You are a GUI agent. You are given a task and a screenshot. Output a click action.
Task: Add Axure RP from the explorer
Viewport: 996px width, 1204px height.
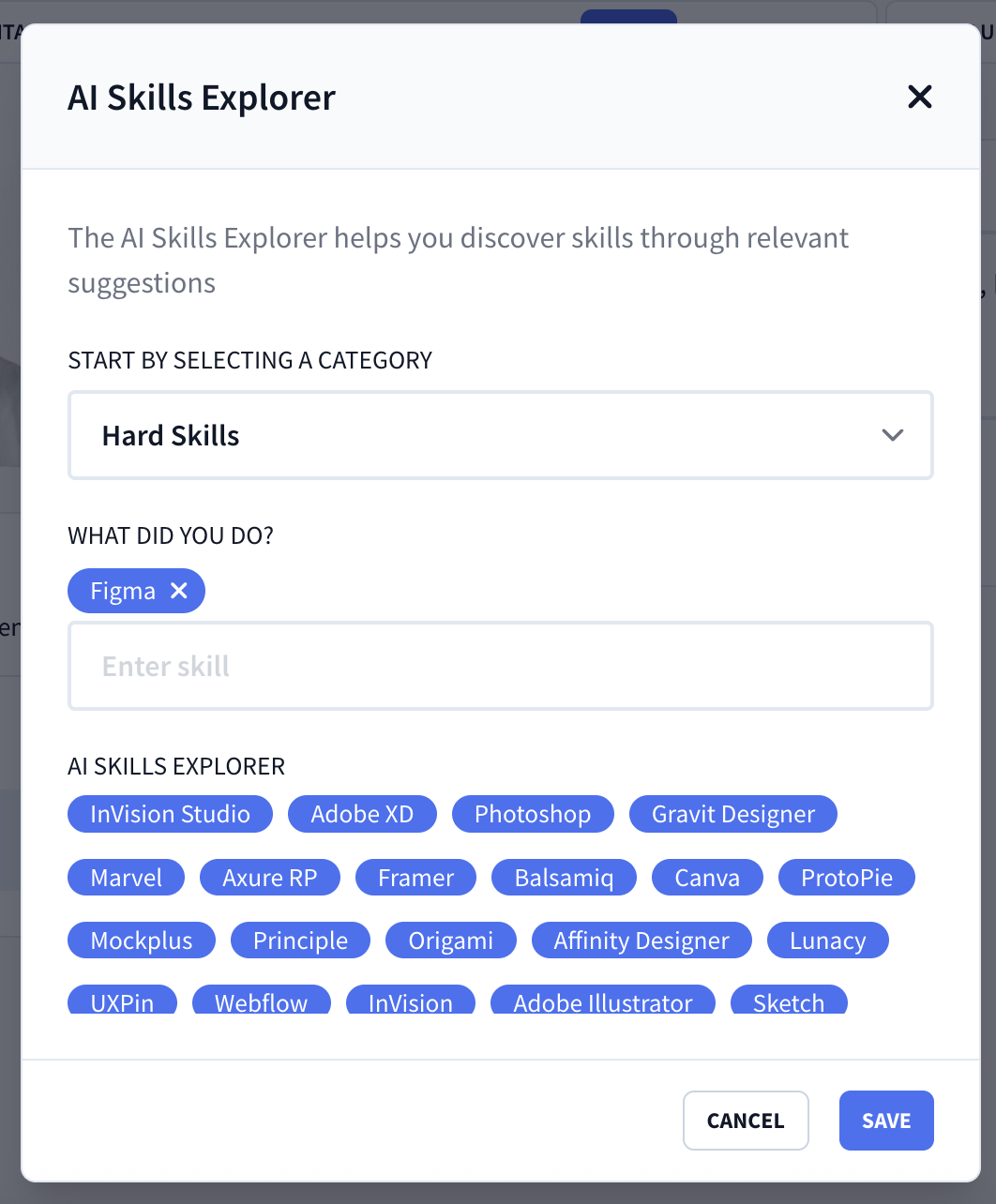[270, 877]
